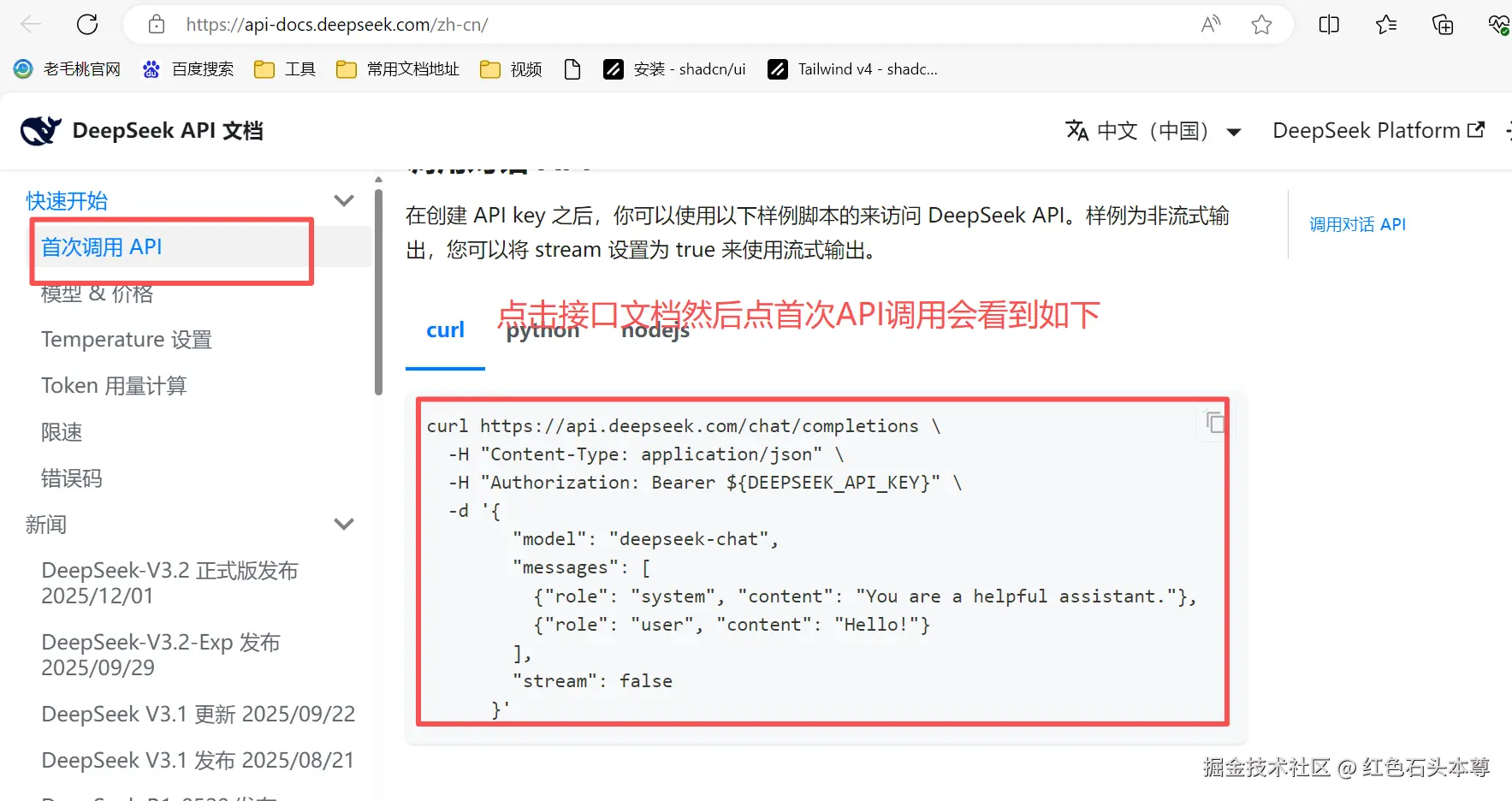Open the favorites list icon
Image resolution: width=1512 pixels, height=801 pixels.
pos(1386,24)
